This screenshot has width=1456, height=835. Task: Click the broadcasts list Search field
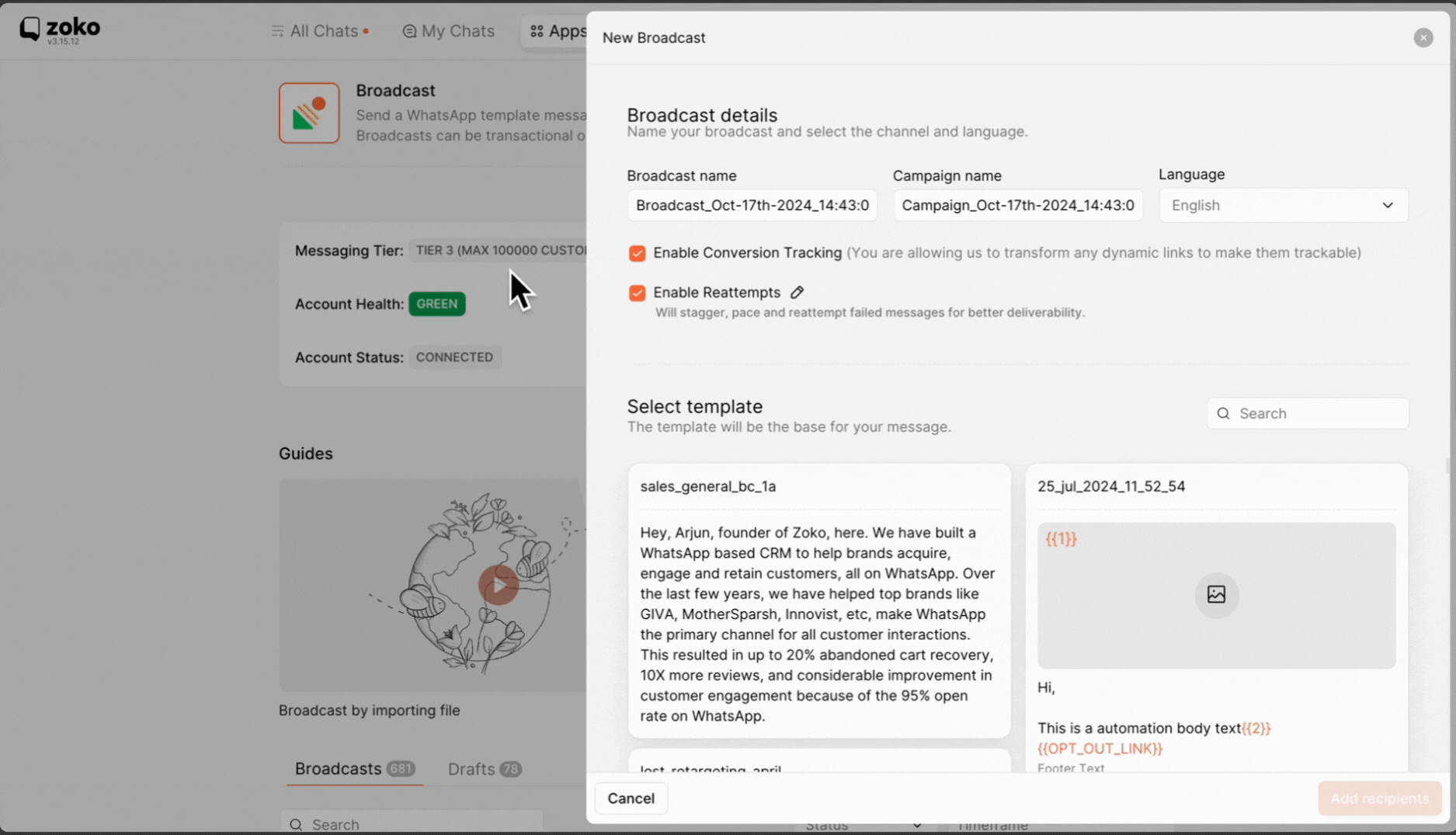(411, 823)
